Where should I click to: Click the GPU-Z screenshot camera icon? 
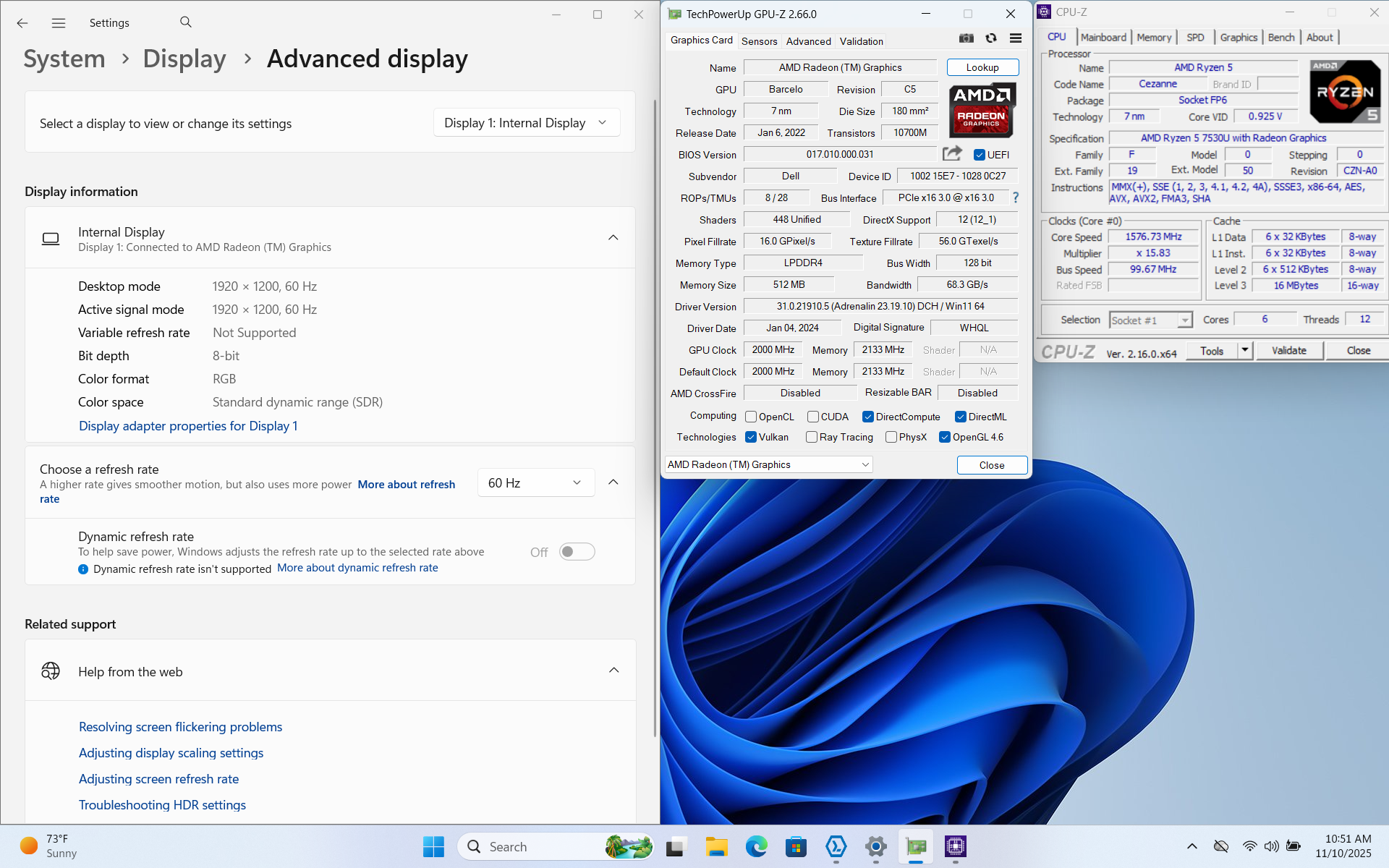(966, 38)
